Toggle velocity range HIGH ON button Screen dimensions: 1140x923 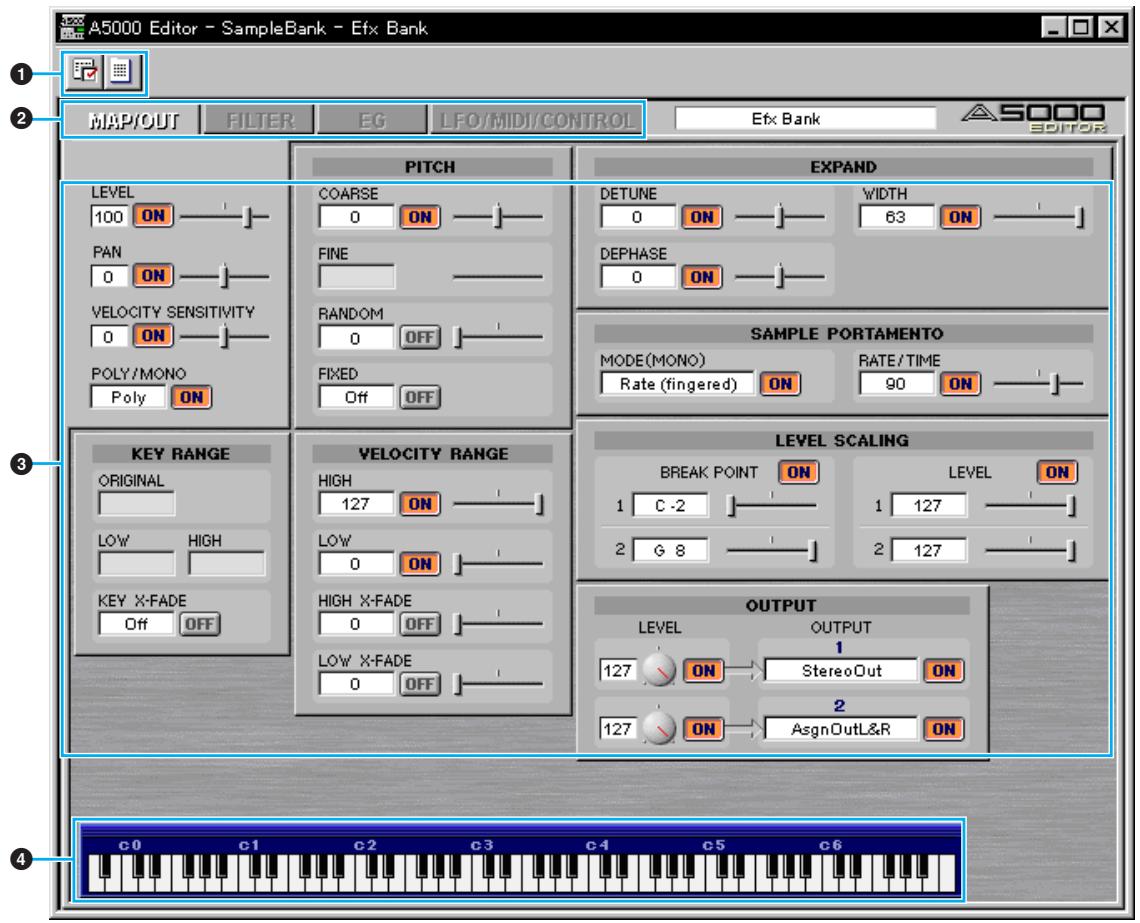(x=420, y=504)
